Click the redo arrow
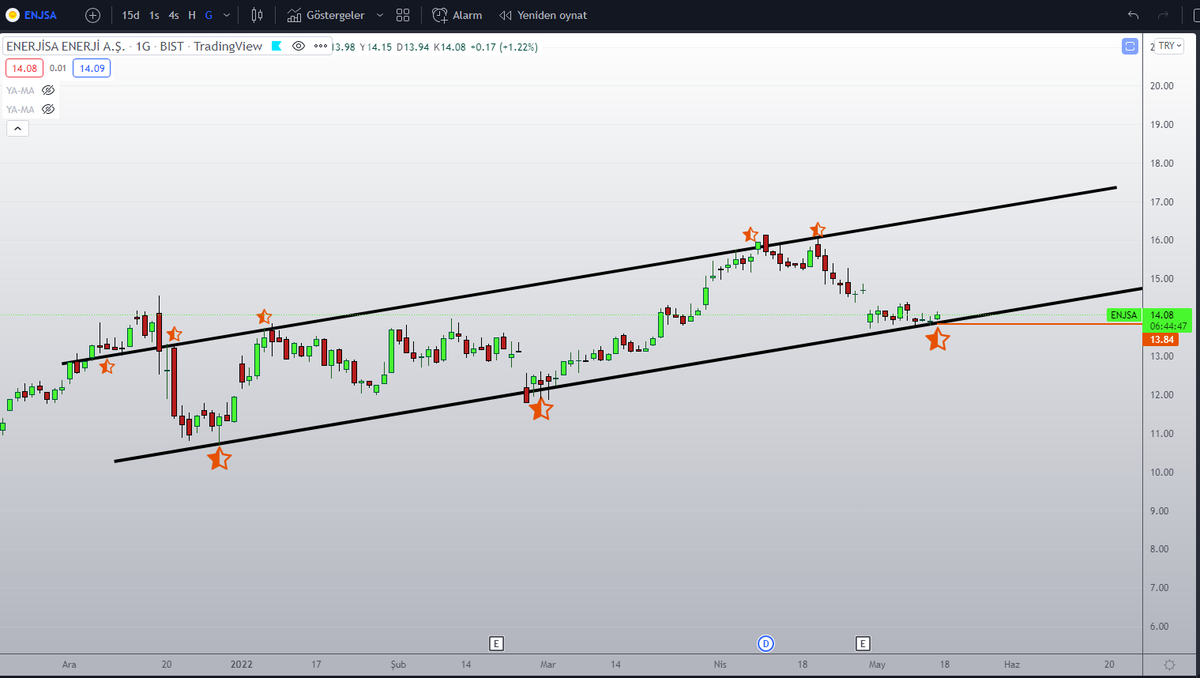1200x678 pixels. point(1163,15)
